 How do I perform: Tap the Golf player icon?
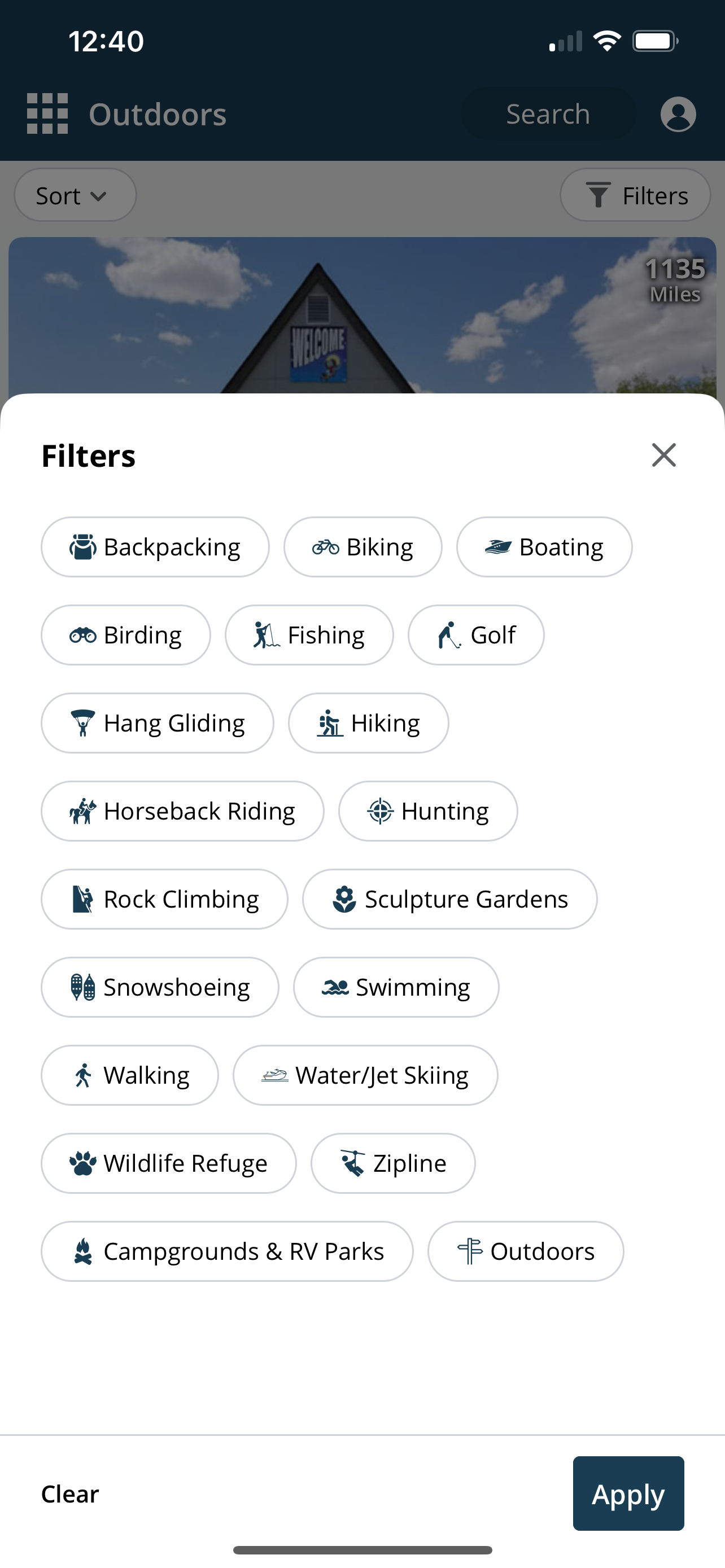click(449, 636)
